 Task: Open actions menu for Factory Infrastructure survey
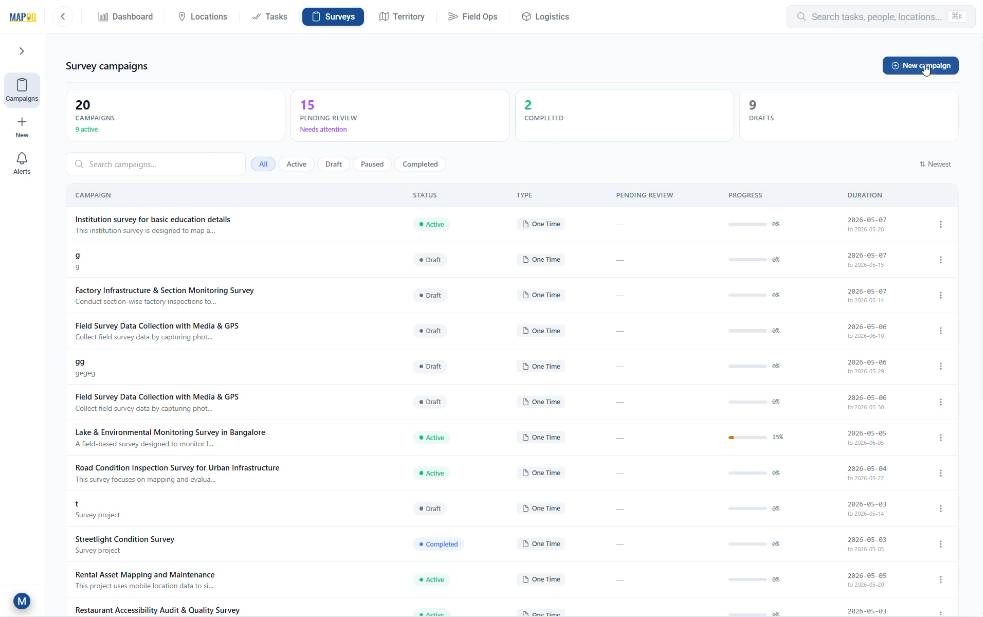940,295
